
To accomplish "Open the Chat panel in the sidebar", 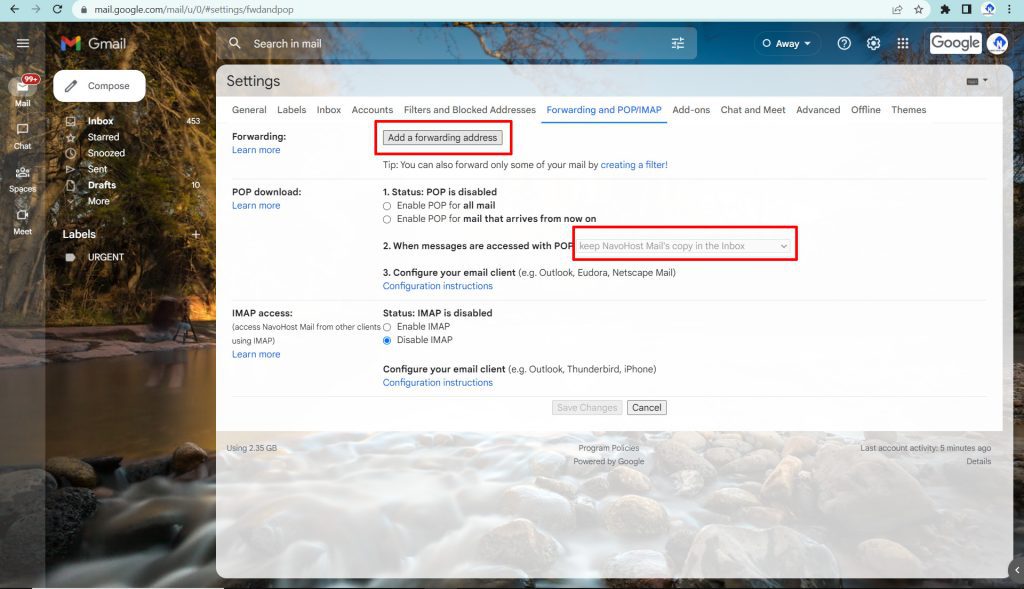I will click(22, 131).
